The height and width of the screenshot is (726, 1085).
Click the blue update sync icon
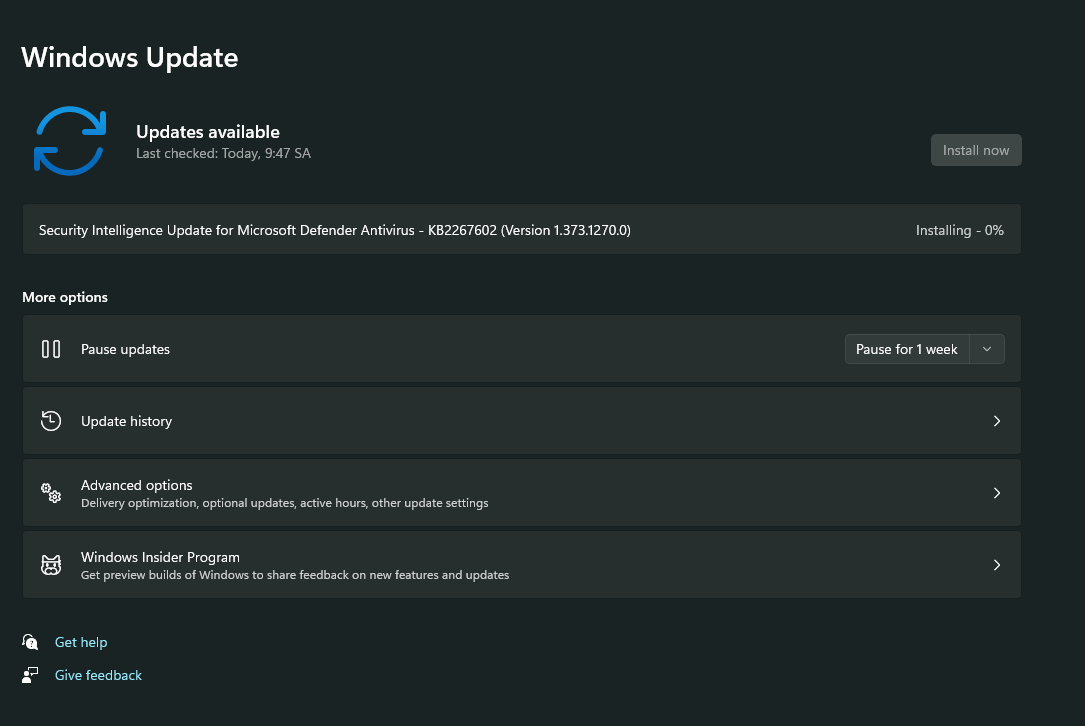(x=70, y=141)
